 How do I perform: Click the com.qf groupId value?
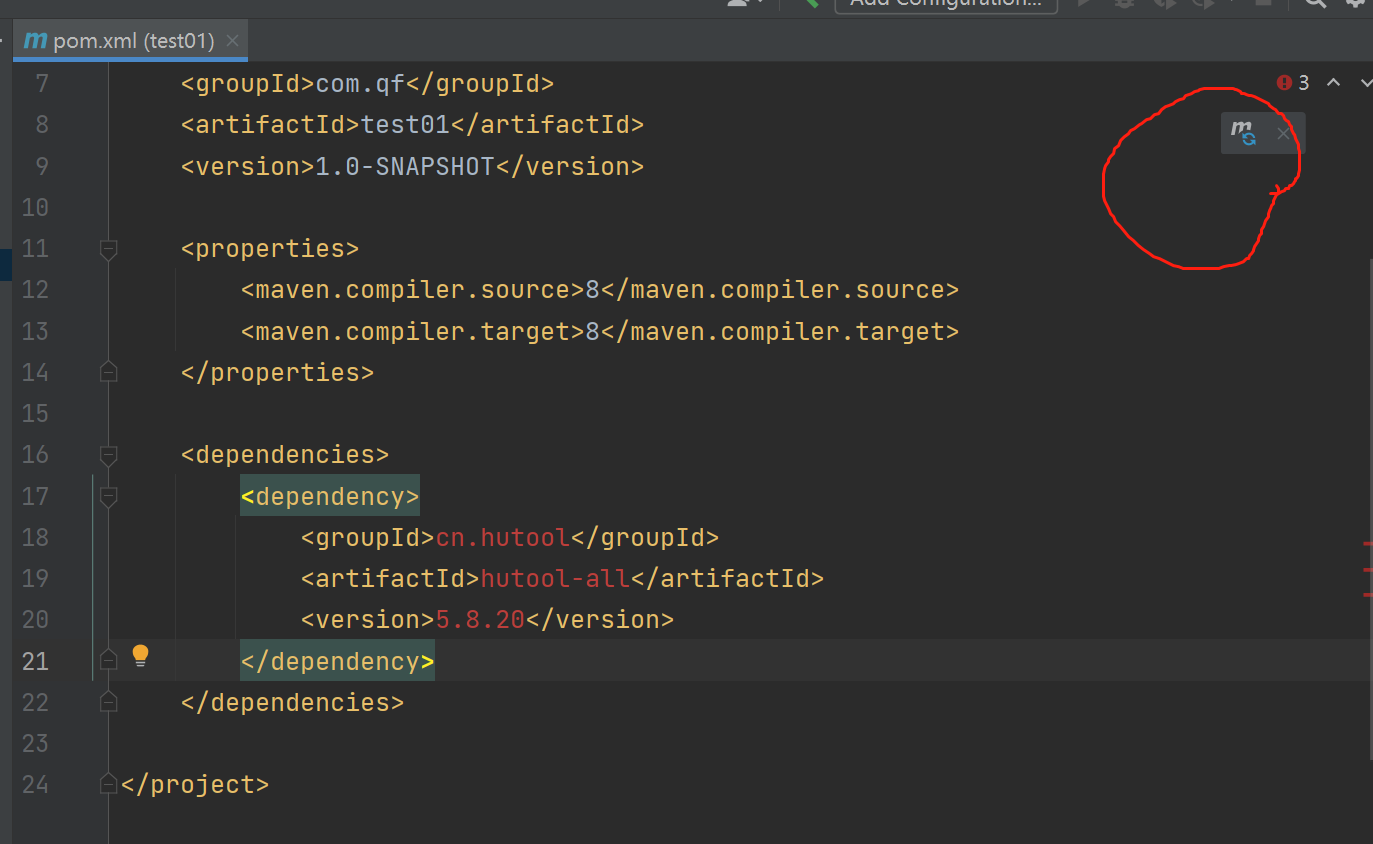(361, 84)
